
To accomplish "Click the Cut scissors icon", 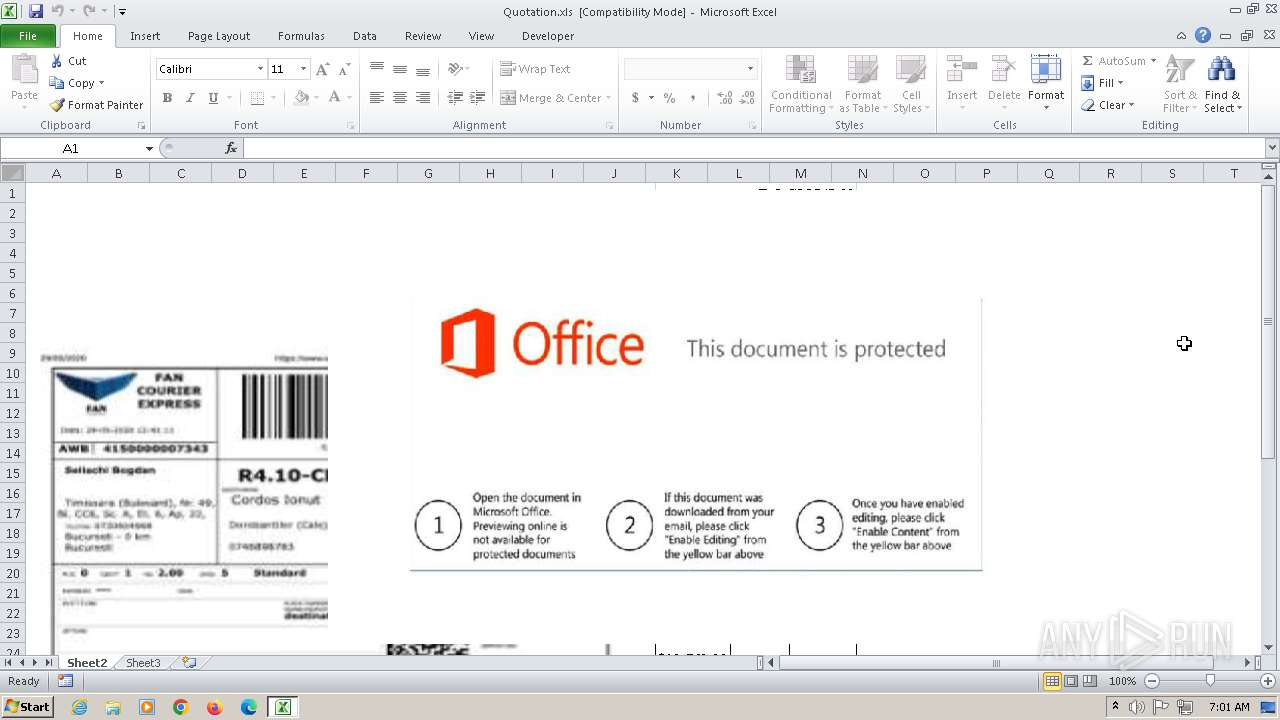I will tap(57, 61).
